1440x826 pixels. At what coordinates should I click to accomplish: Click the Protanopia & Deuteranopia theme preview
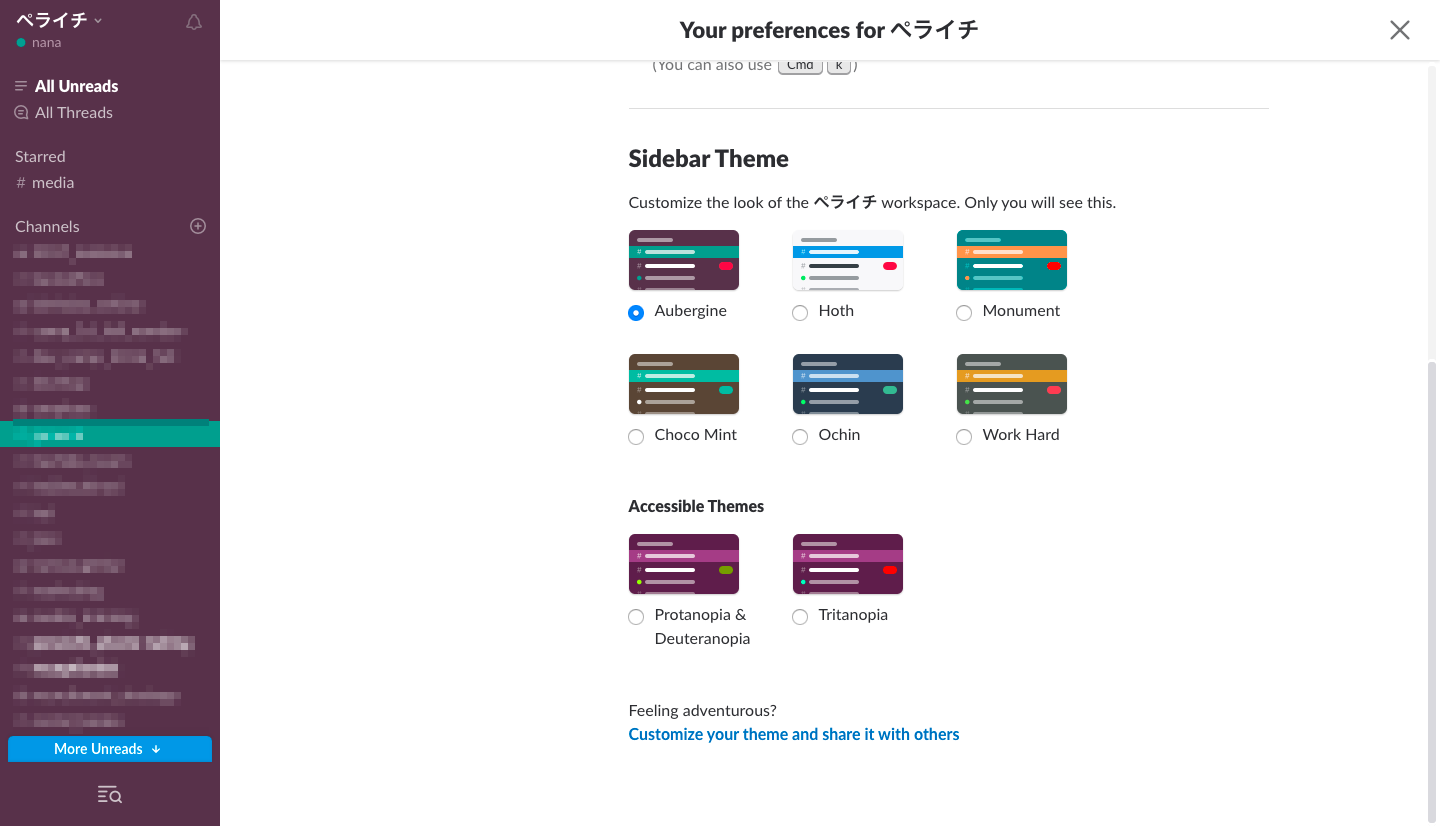click(x=684, y=564)
